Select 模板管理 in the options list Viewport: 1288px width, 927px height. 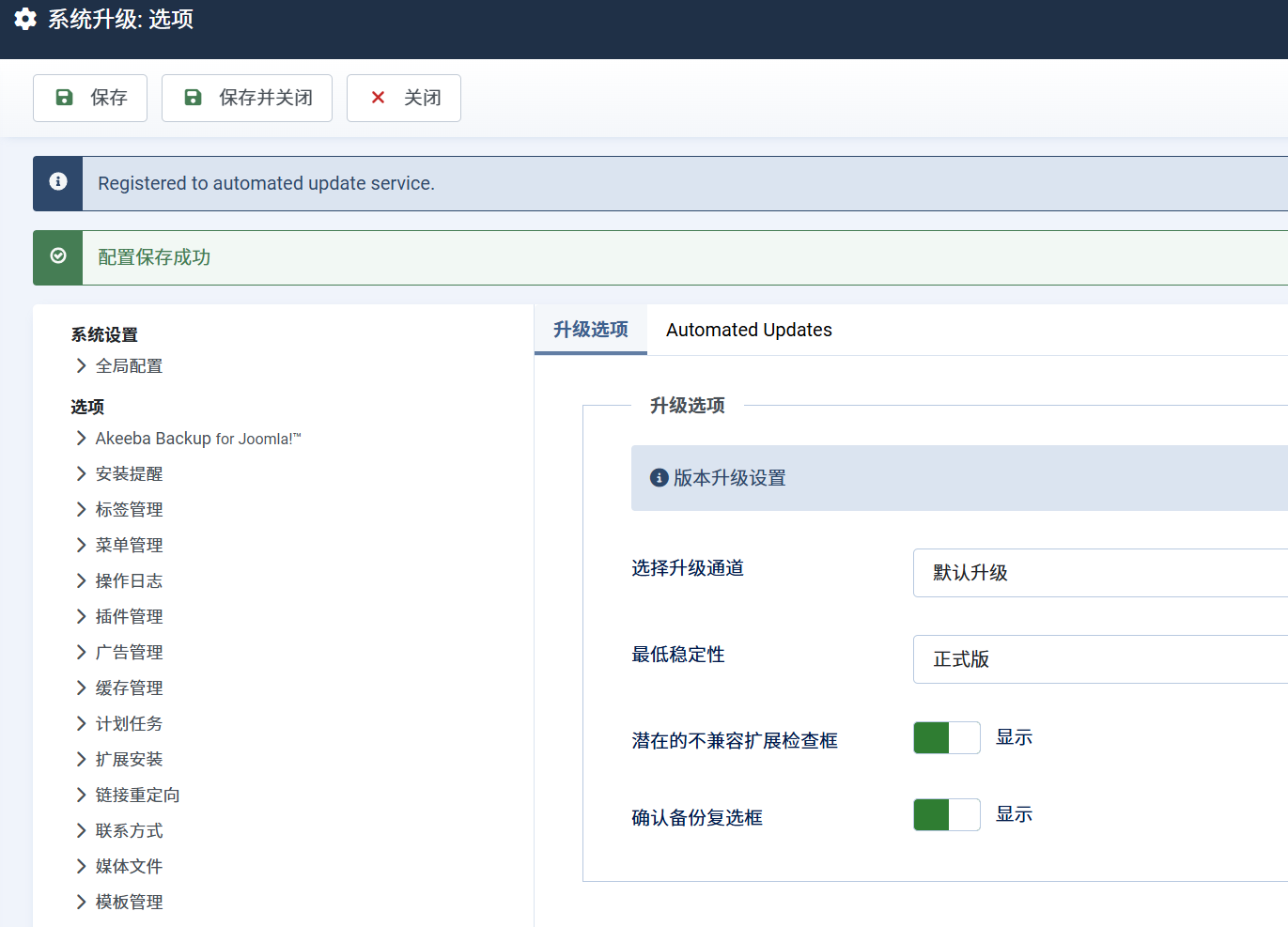pos(129,902)
